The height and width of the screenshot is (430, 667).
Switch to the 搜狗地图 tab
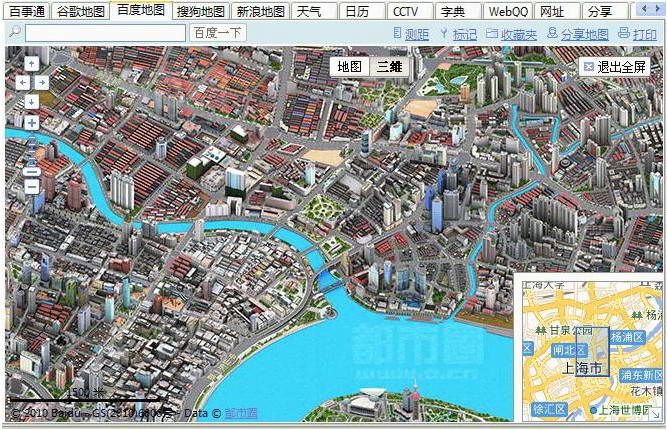[x=201, y=11]
